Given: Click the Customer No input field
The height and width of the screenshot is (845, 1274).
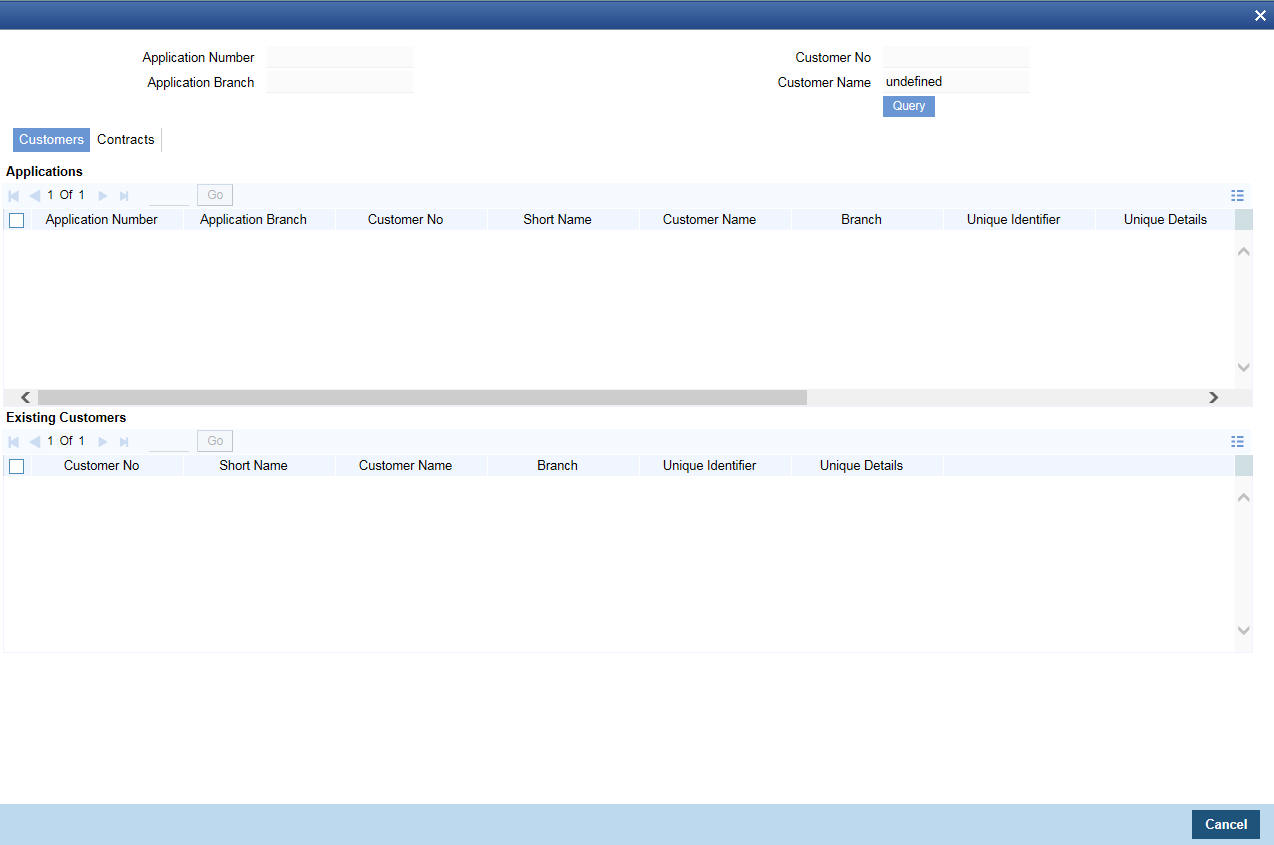Looking at the screenshot, I should pos(956,57).
